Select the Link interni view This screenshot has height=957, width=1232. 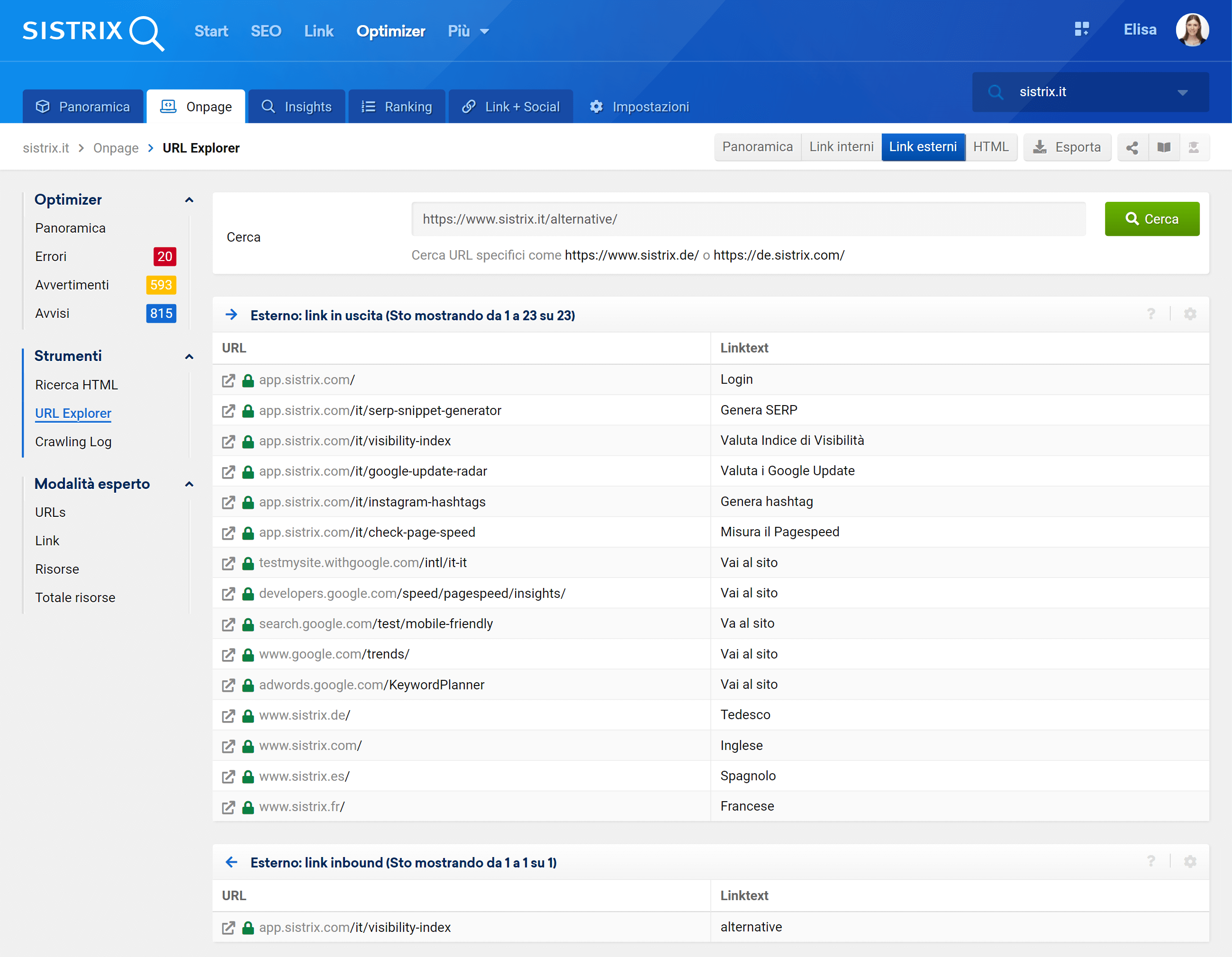(x=841, y=147)
